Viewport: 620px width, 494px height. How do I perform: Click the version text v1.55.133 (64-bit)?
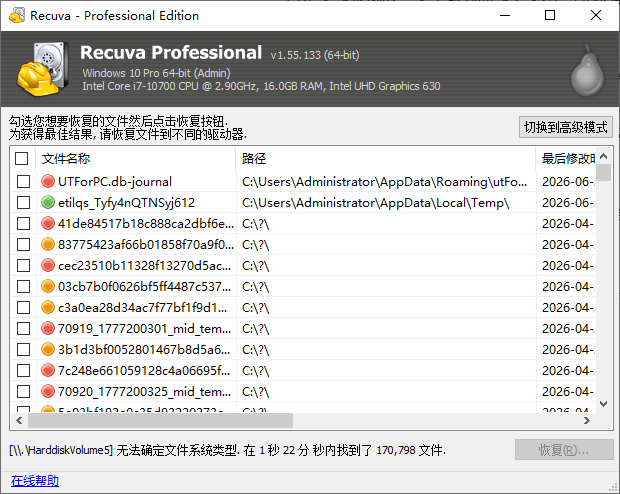coord(315,55)
